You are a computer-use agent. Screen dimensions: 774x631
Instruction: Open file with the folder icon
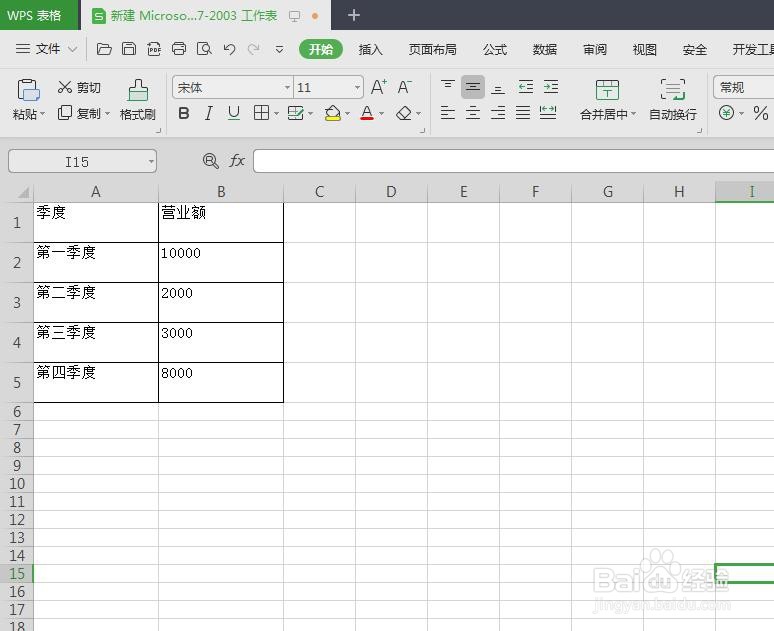click(104, 49)
